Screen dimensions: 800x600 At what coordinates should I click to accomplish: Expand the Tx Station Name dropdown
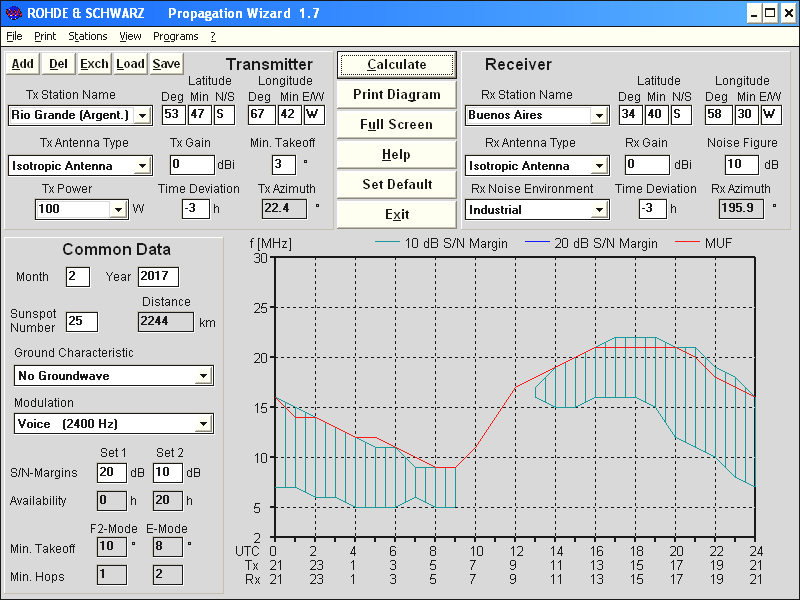[142, 115]
